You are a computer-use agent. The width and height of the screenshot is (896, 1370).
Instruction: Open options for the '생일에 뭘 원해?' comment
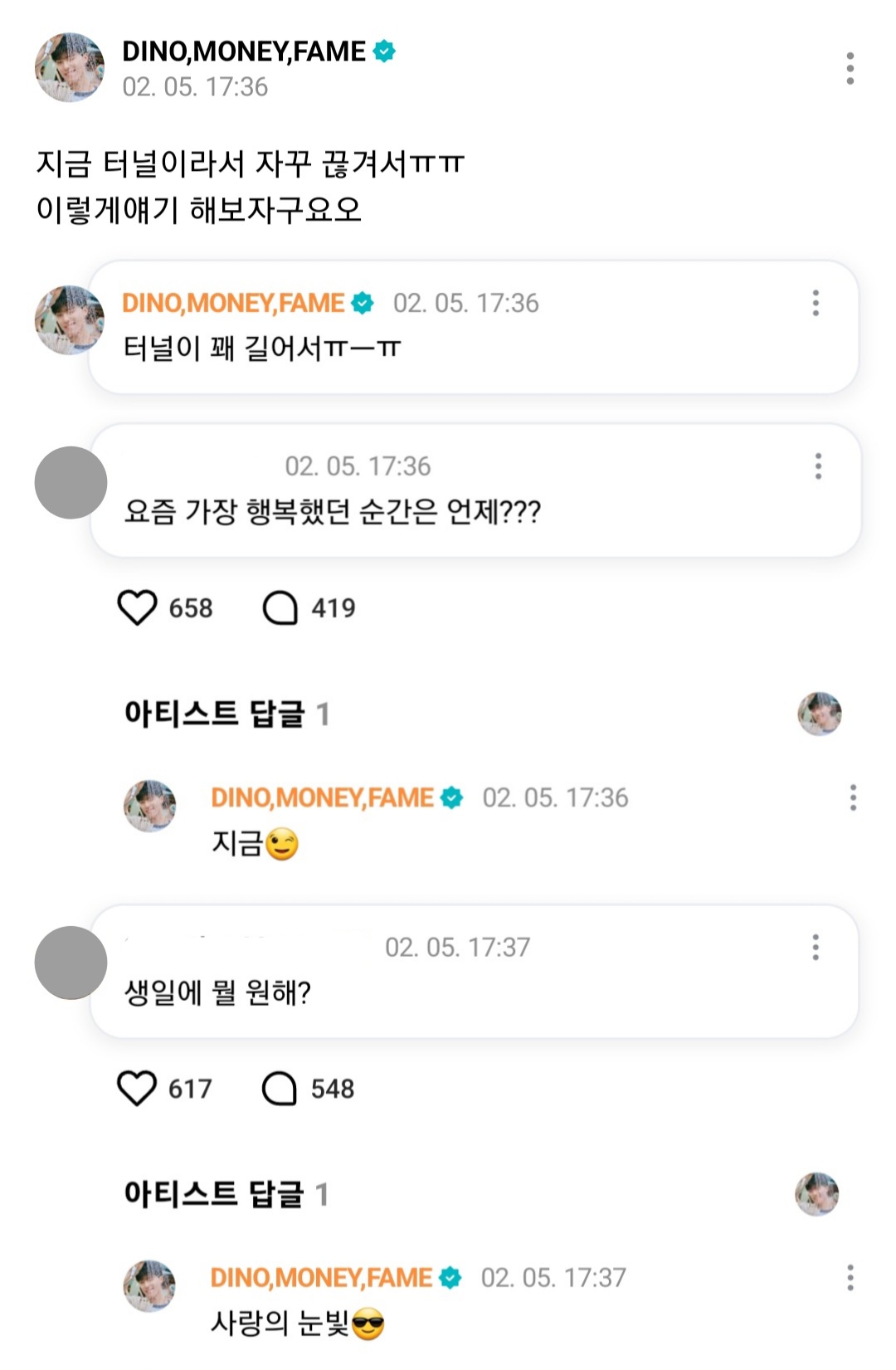coord(816,947)
